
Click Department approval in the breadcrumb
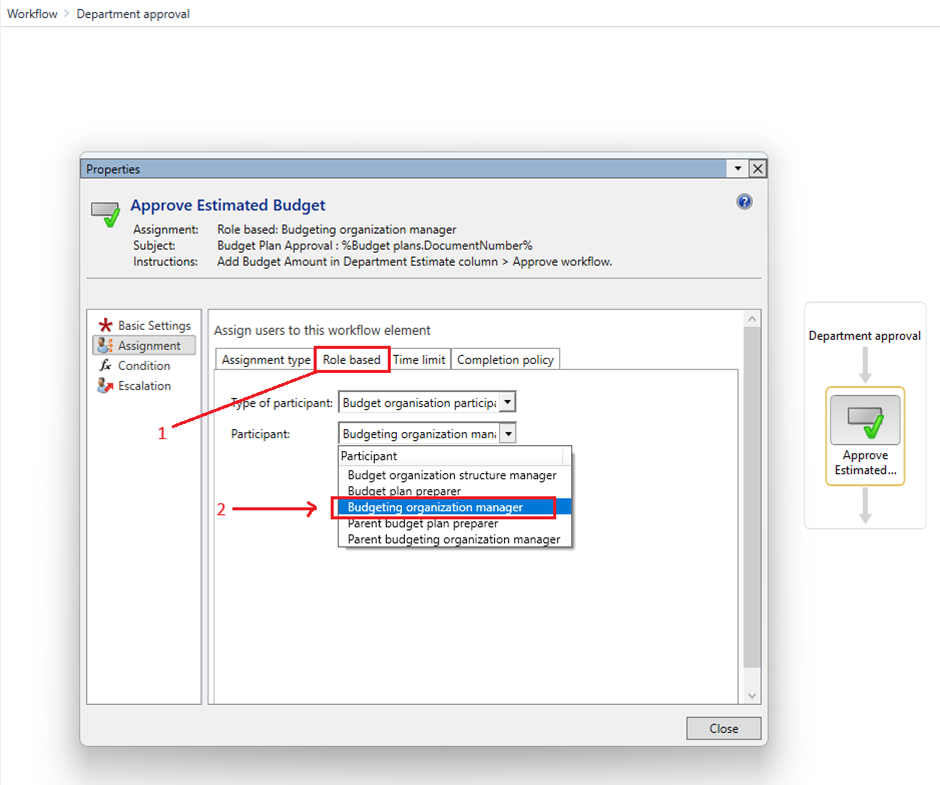[x=133, y=14]
